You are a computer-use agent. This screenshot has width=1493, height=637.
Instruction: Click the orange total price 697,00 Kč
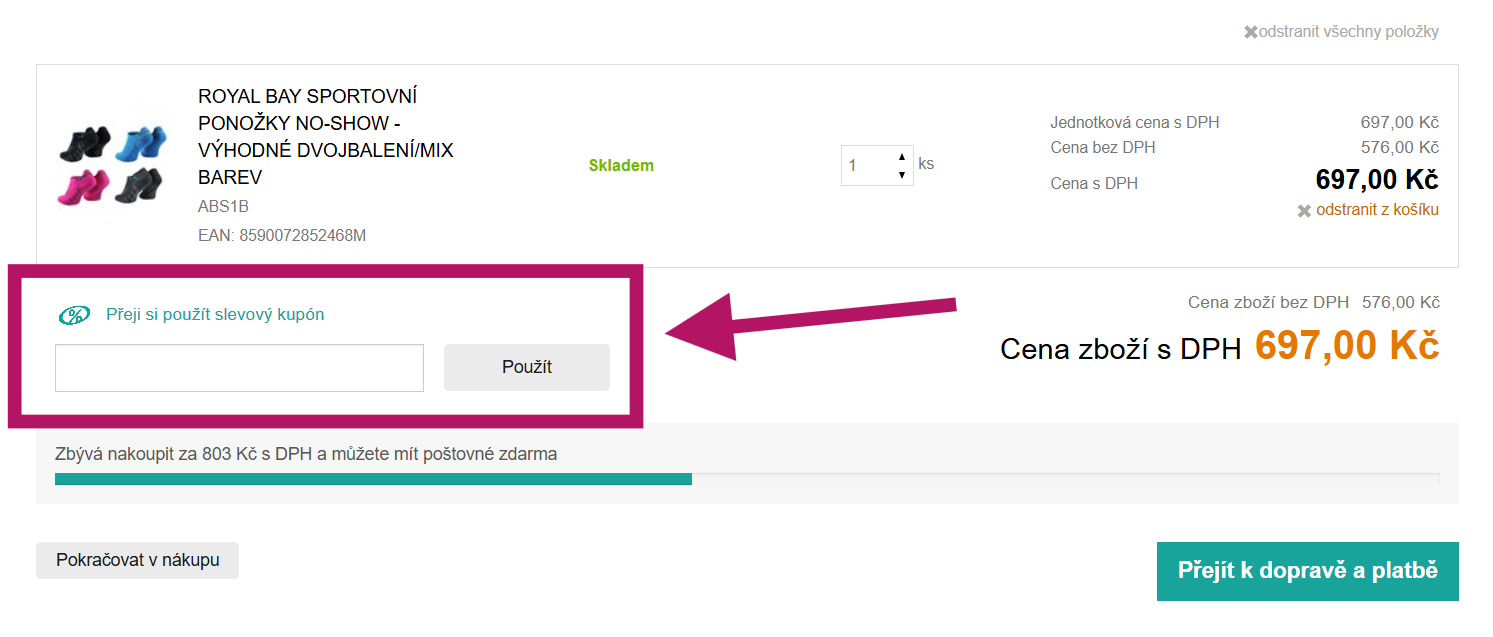click(x=1346, y=346)
